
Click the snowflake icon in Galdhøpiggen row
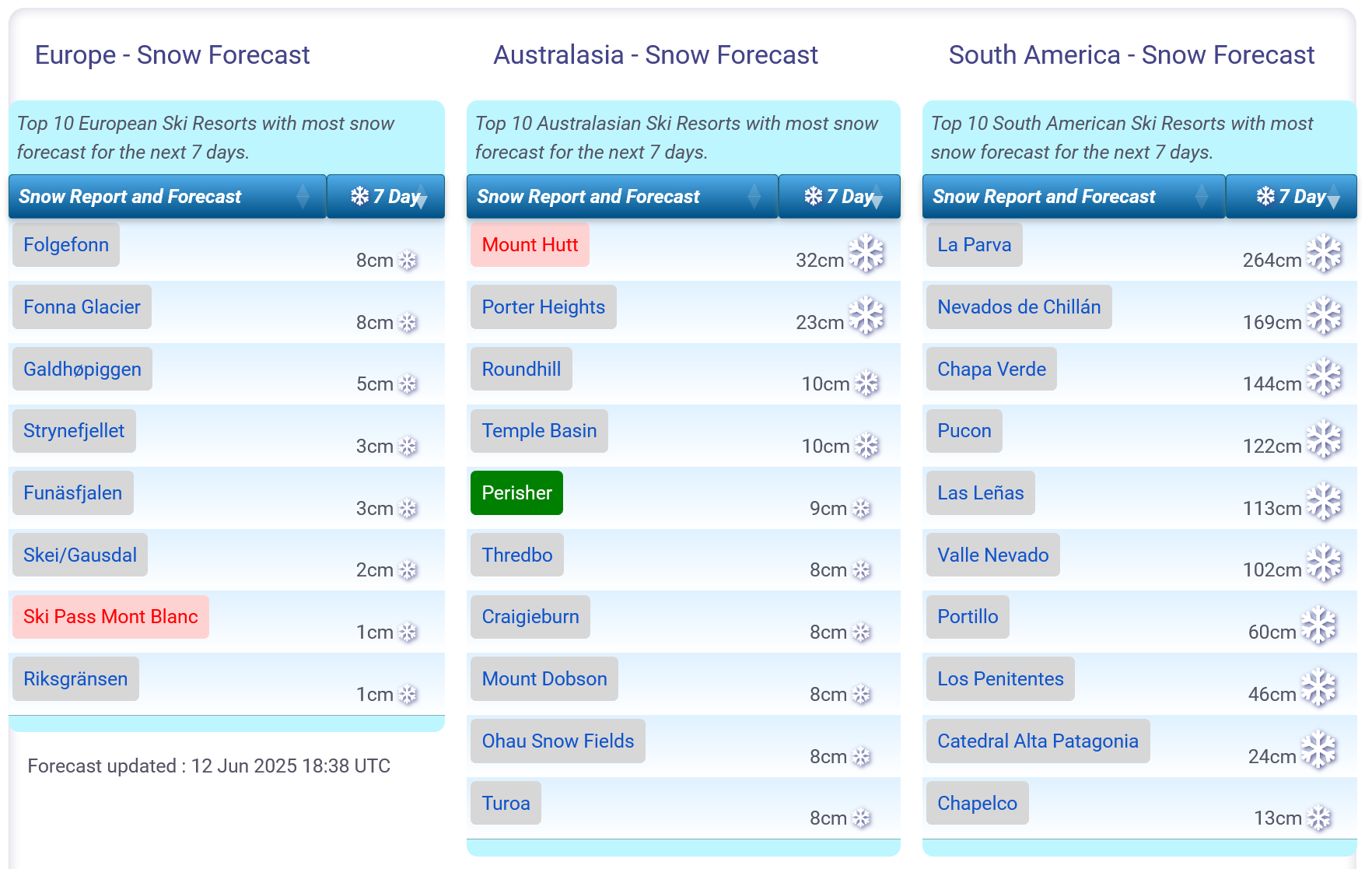coord(408,384)
